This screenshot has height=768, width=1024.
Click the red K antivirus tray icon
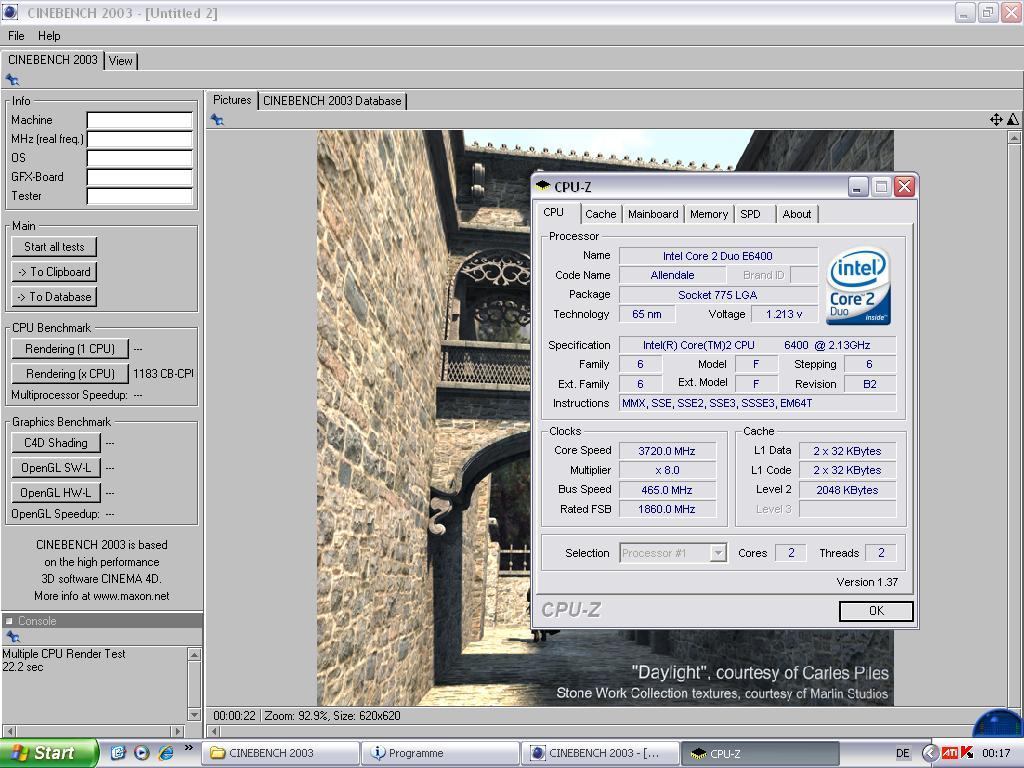(x=967, y=753)
